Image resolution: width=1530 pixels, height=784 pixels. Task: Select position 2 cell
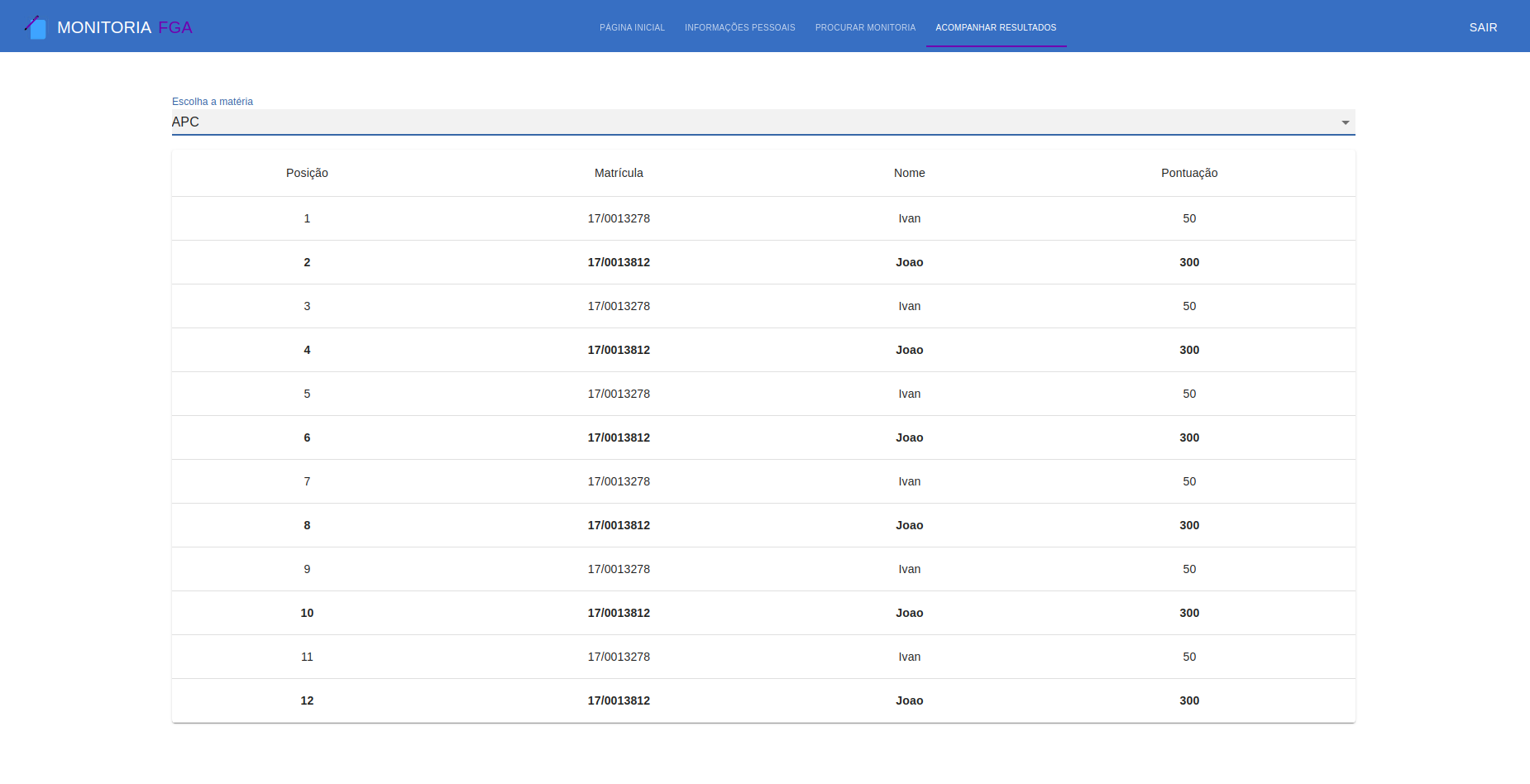point(307,262)
